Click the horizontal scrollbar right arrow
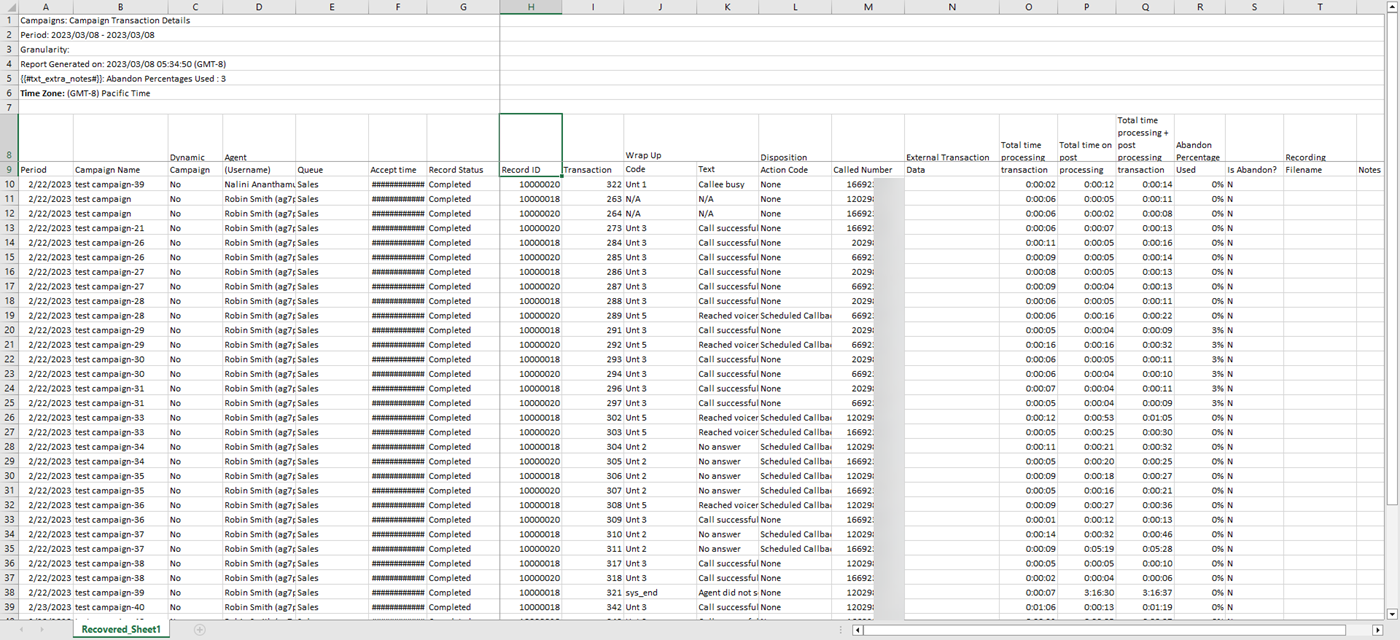The image size is (1400, 640). point(1380,630)
